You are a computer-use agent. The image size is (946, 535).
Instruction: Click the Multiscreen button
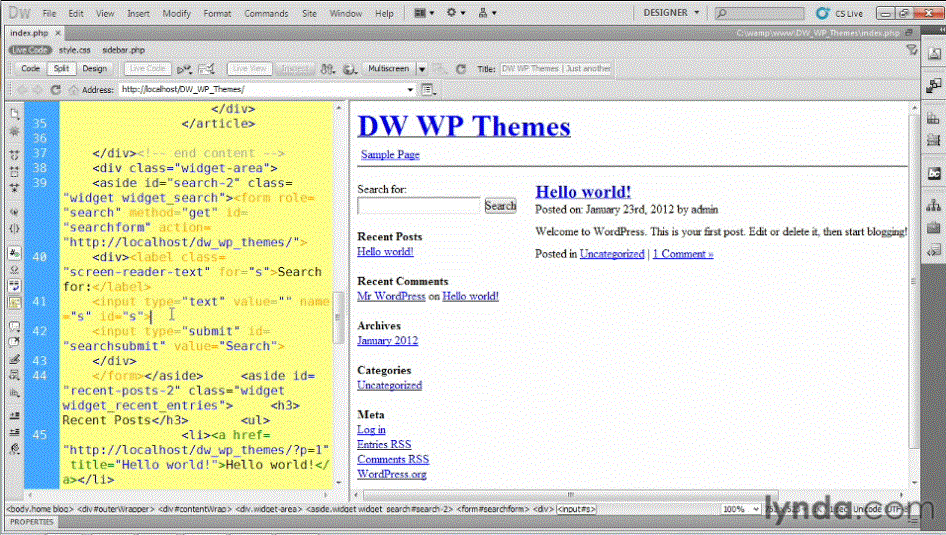coord(389,69)
